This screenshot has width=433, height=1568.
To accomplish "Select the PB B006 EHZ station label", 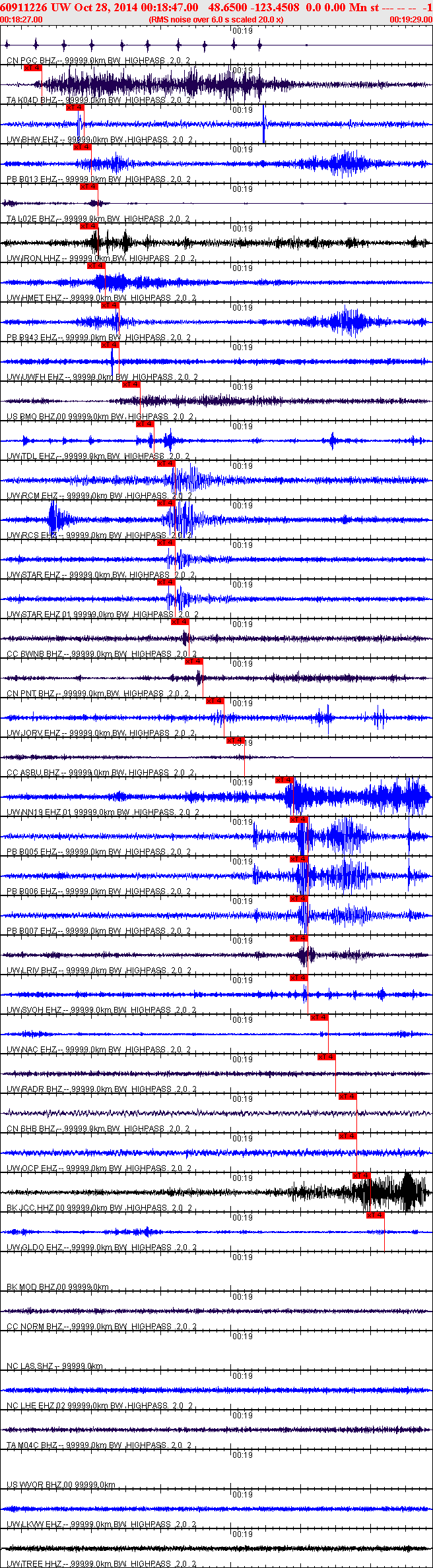I will [x=98, y=891].
